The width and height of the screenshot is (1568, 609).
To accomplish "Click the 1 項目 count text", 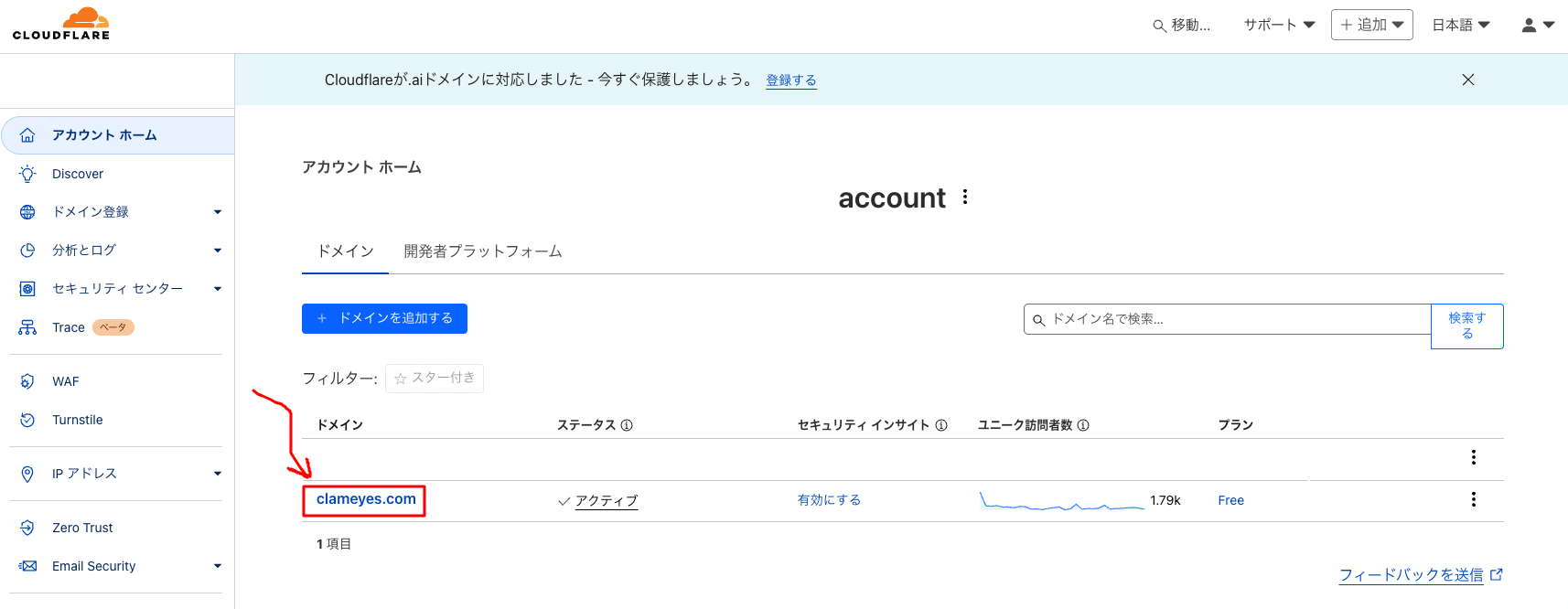I will click(334, 544).
